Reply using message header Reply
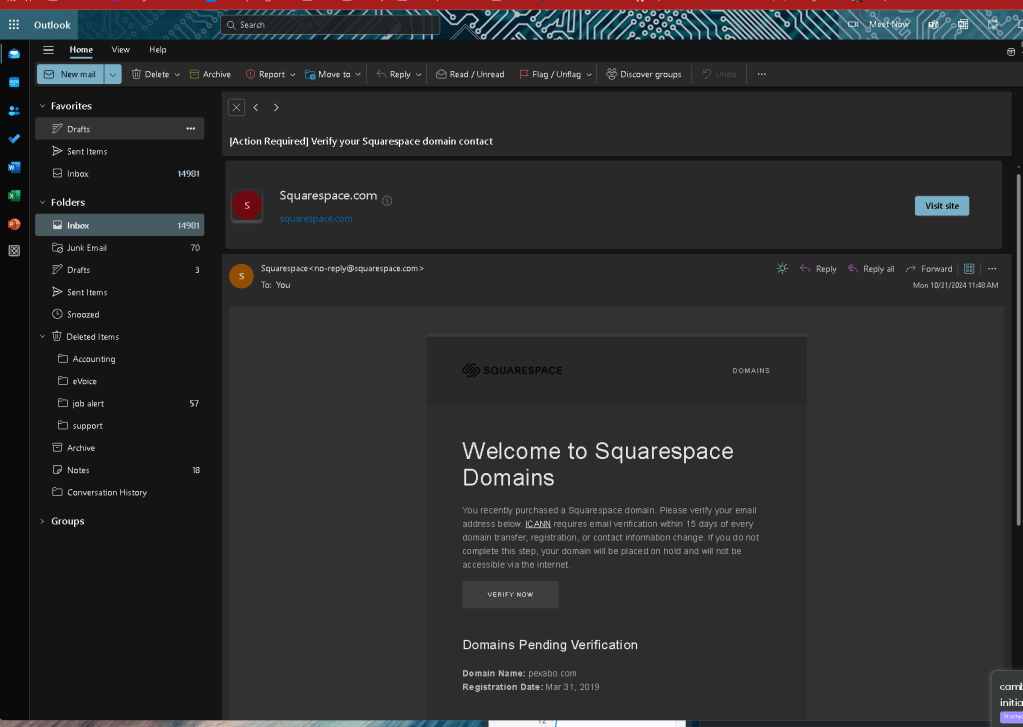This screenshot has height=727, width=1023. [818, 269]
